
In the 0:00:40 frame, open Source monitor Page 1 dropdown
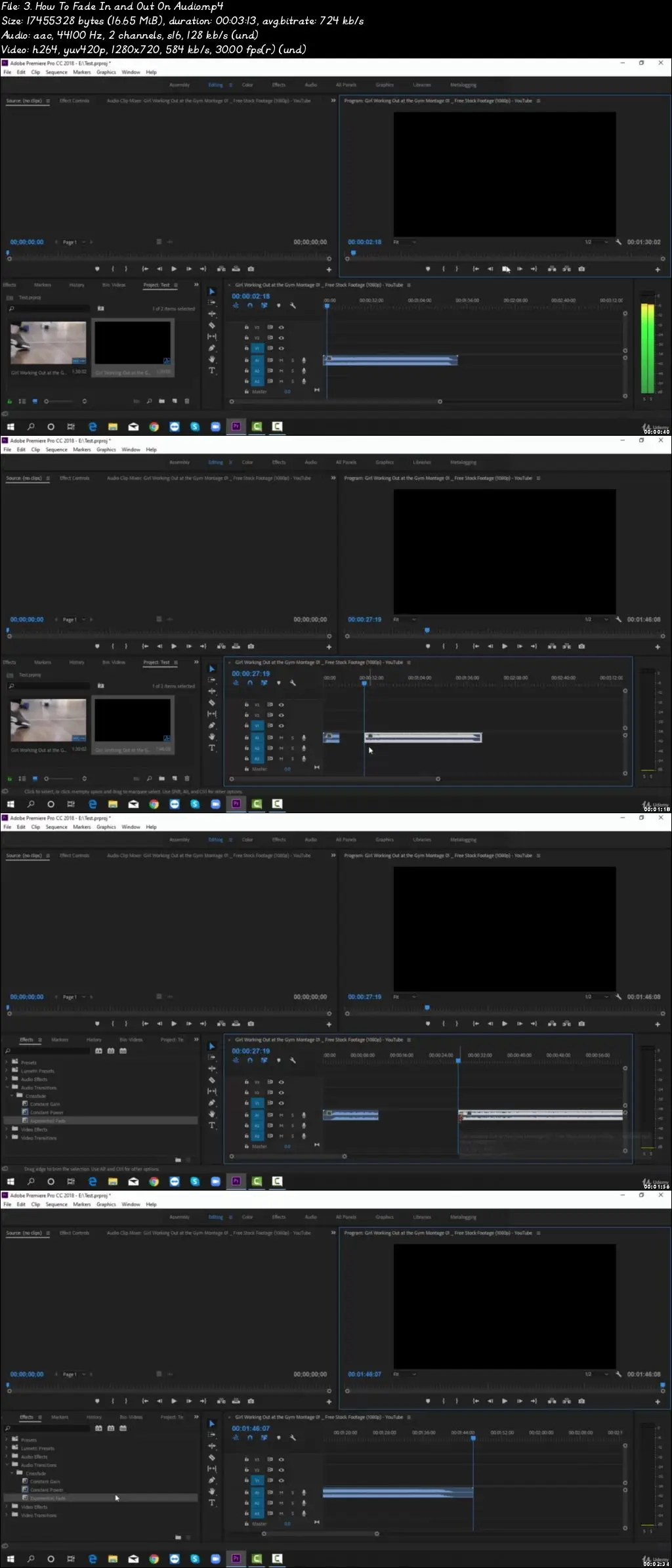tap(73, 242)
